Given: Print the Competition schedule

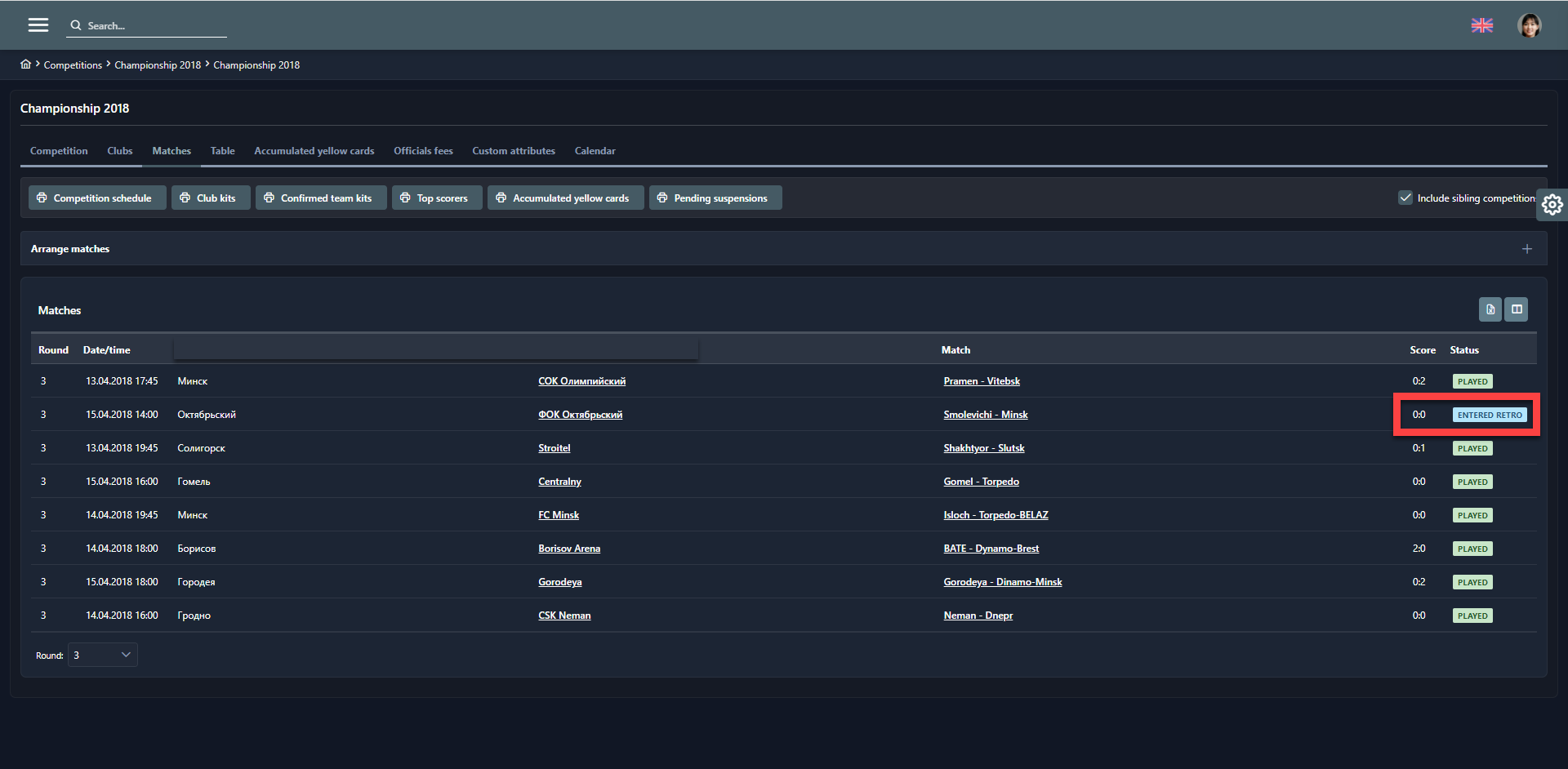Looking at the screenshot, I should coord(96,198).
